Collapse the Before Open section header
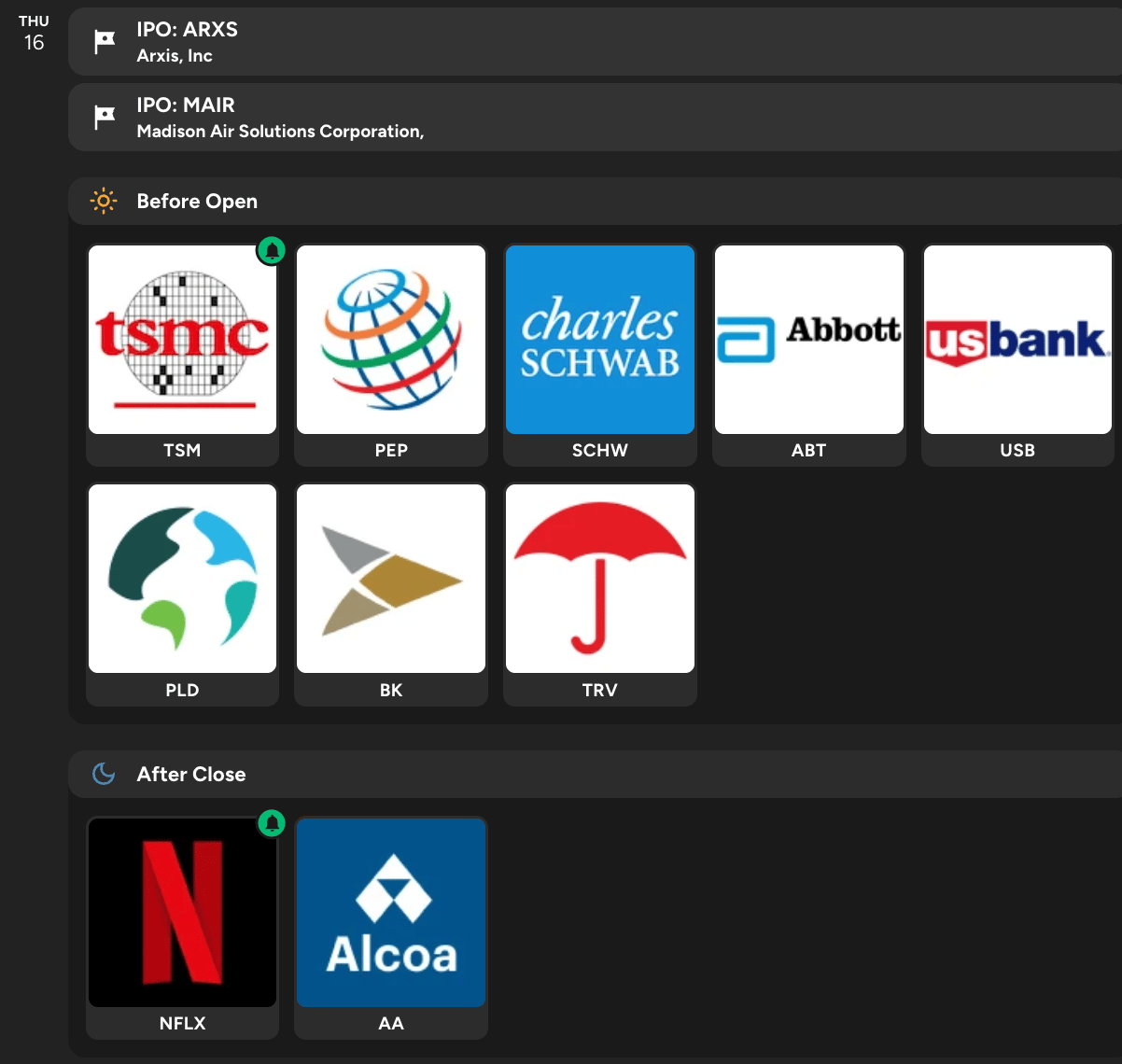The width and height of the screenshot is (1122, 1064). pos(595,202)
